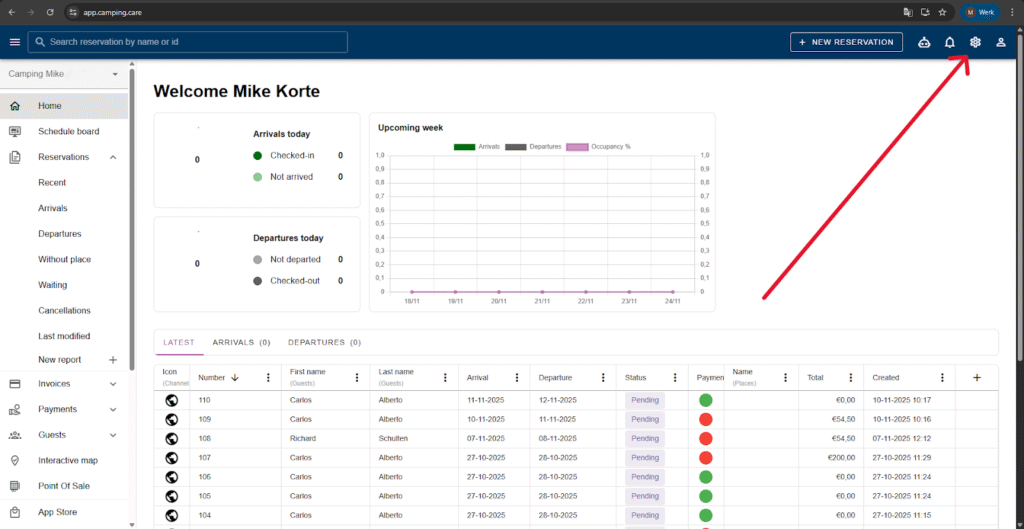Toggle the Occupancy % series in legend

598,147
